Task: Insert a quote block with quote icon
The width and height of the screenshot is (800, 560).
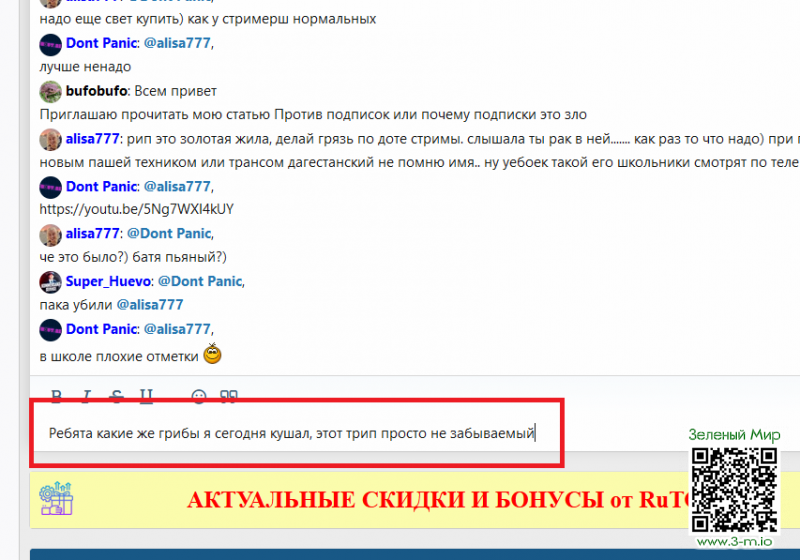Action: coord(228,396)
